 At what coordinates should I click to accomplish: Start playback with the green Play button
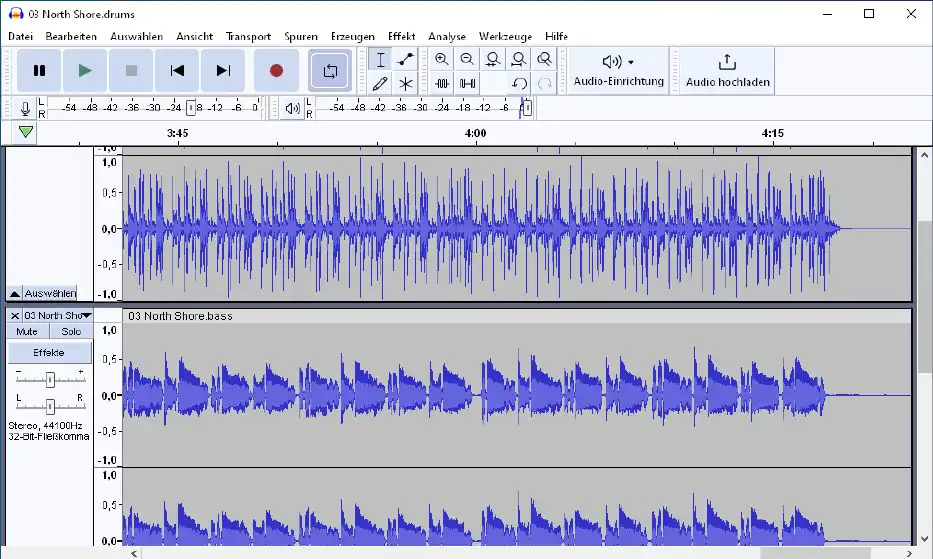85,71
